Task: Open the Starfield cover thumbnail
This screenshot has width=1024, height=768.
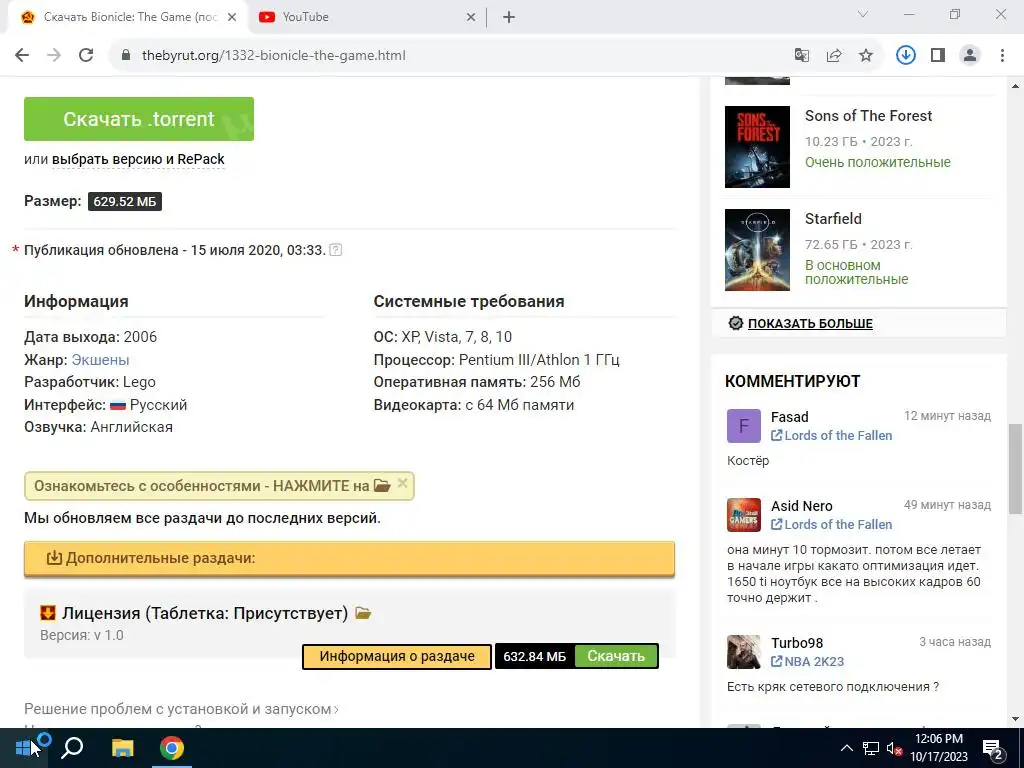Action: [x=758, y=250]
